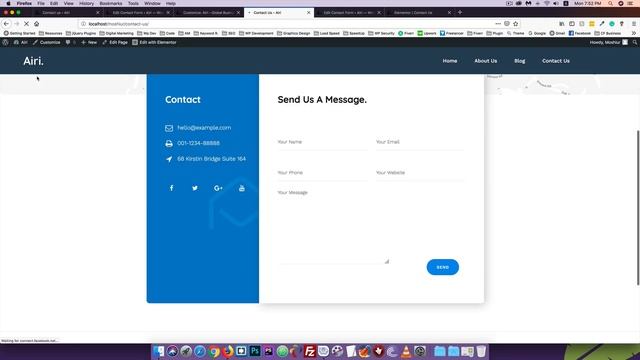Screen dimensions: 640x360
Task: Click the browser back arrow button
Action: click(6, 24)
